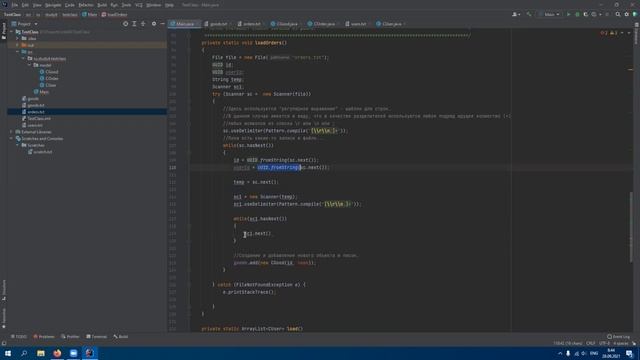Run Main with coverage

[586, 14]
